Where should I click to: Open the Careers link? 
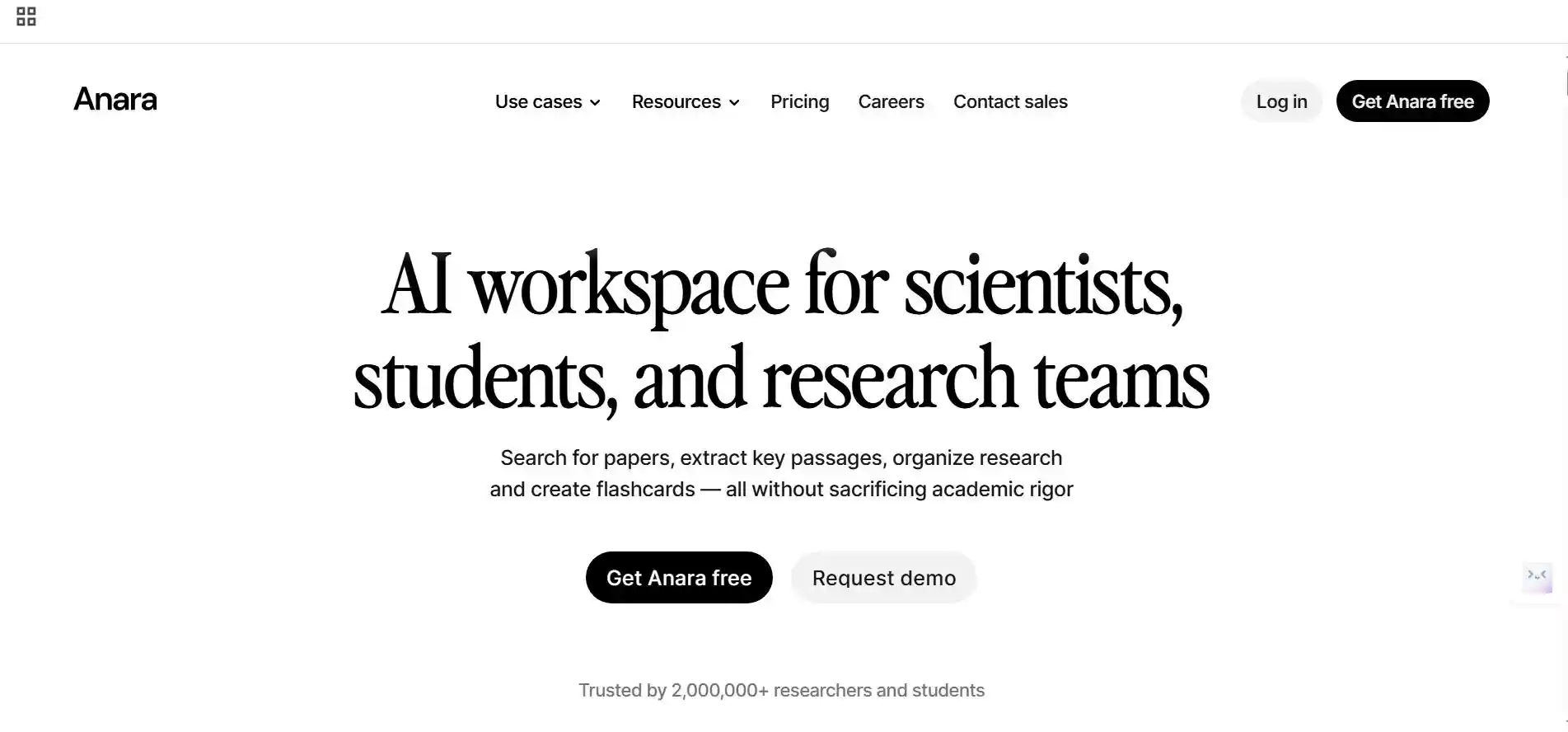click(x=891, y=101)
